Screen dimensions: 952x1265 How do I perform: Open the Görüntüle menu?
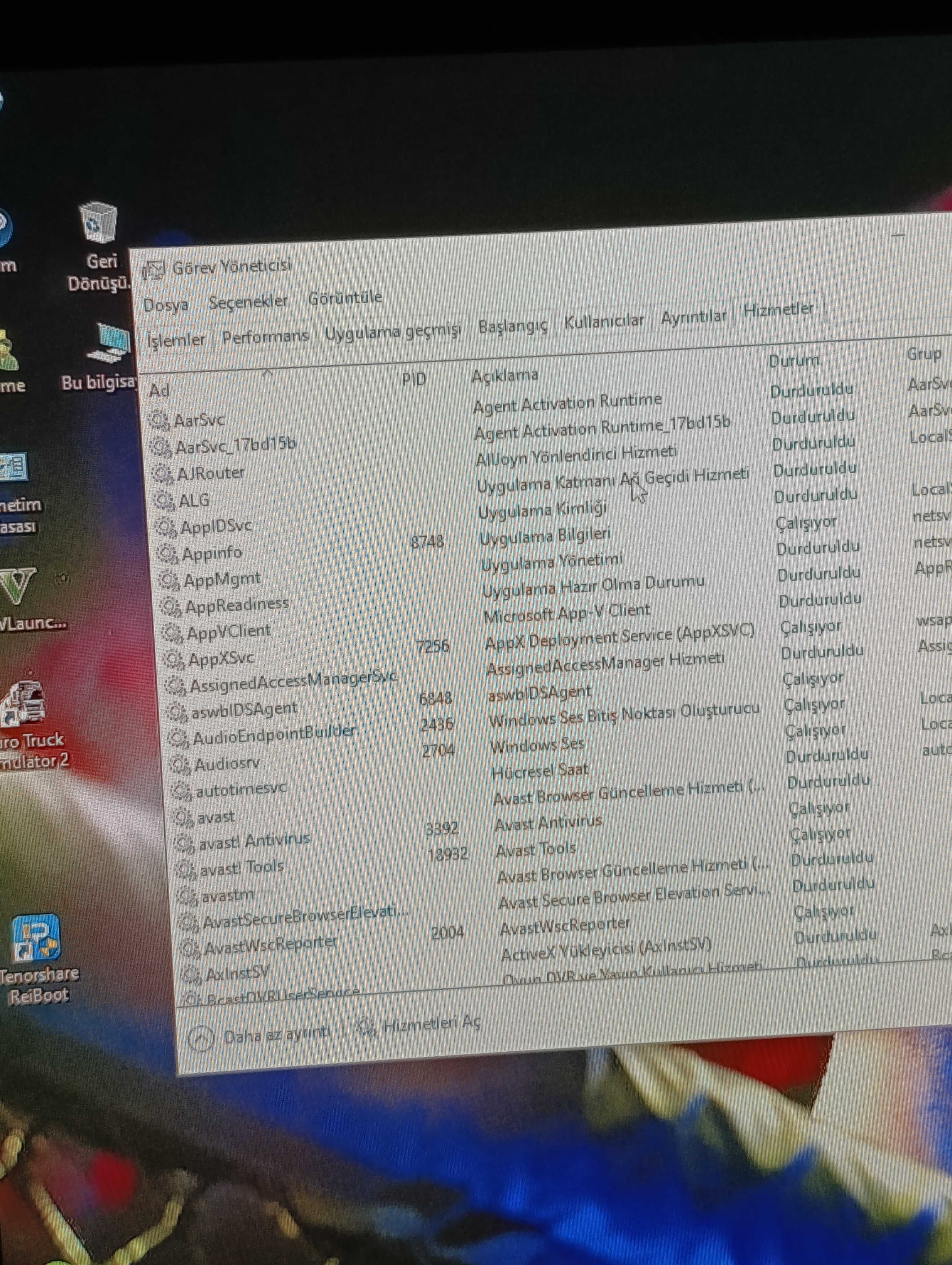pos(345,297)
